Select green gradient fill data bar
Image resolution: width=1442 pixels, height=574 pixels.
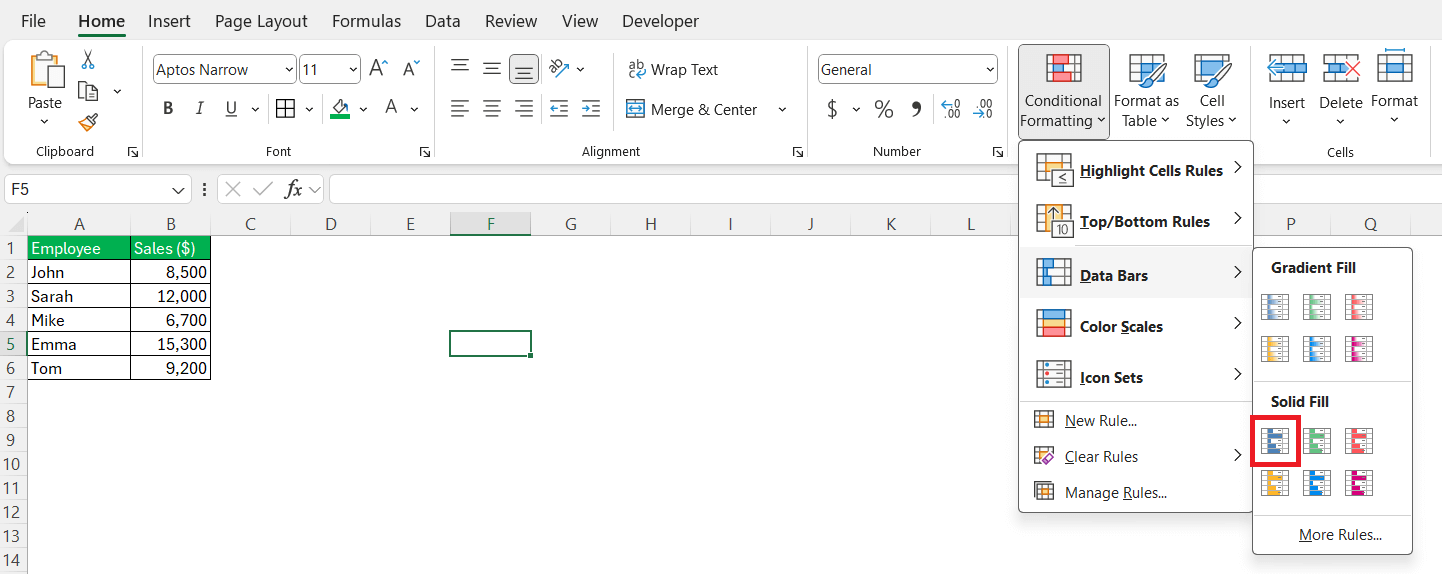(x=1317, y=306)
